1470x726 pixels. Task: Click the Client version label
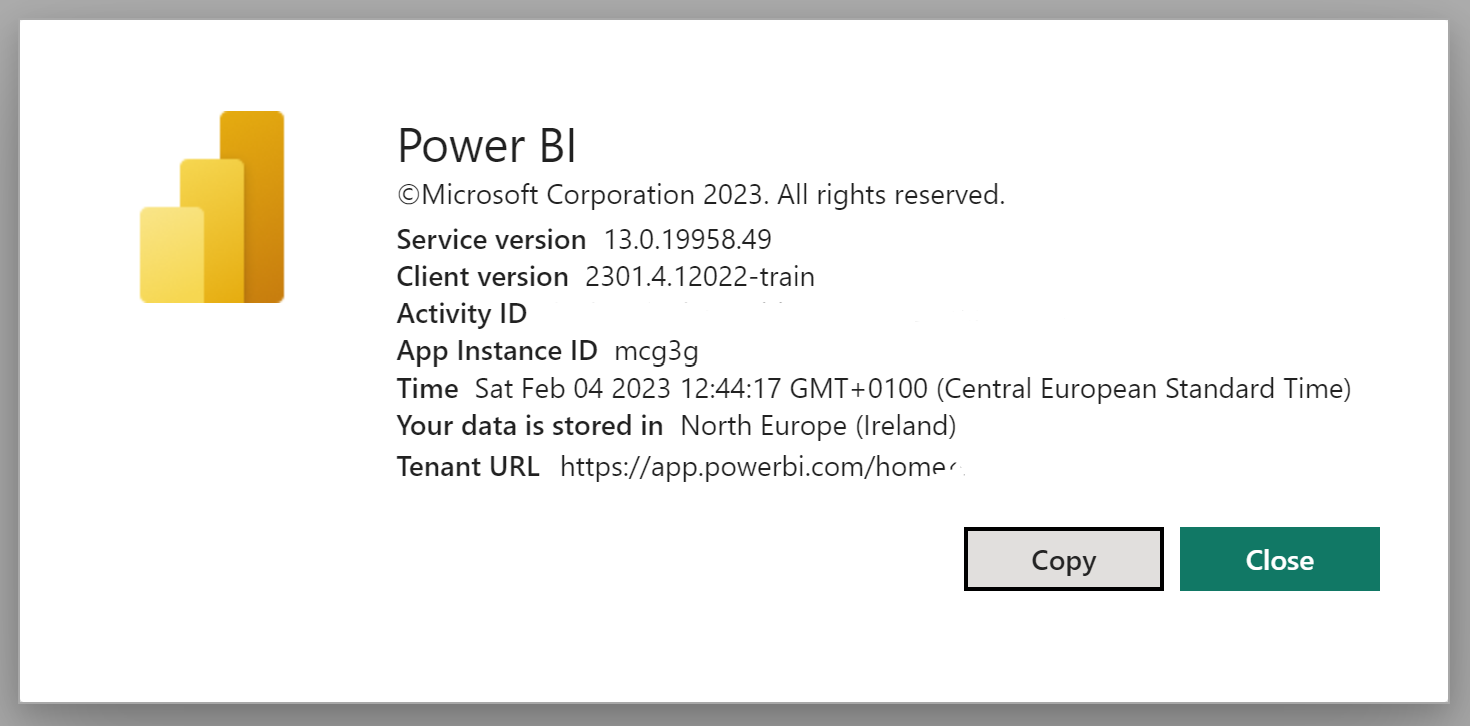(482, 276)
